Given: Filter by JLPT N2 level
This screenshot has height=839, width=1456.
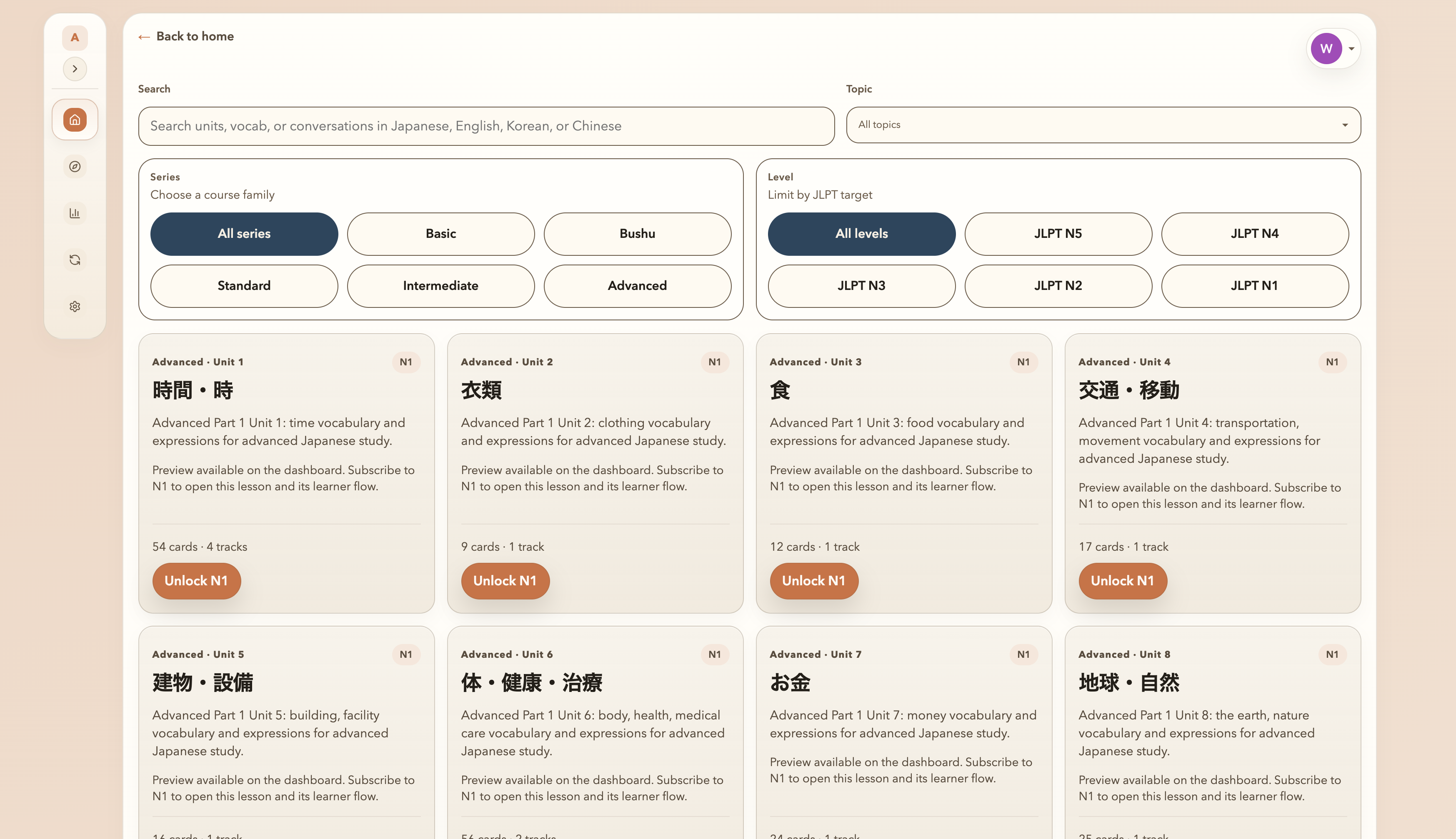Looking at the screenshot, I should point(1058,286).
